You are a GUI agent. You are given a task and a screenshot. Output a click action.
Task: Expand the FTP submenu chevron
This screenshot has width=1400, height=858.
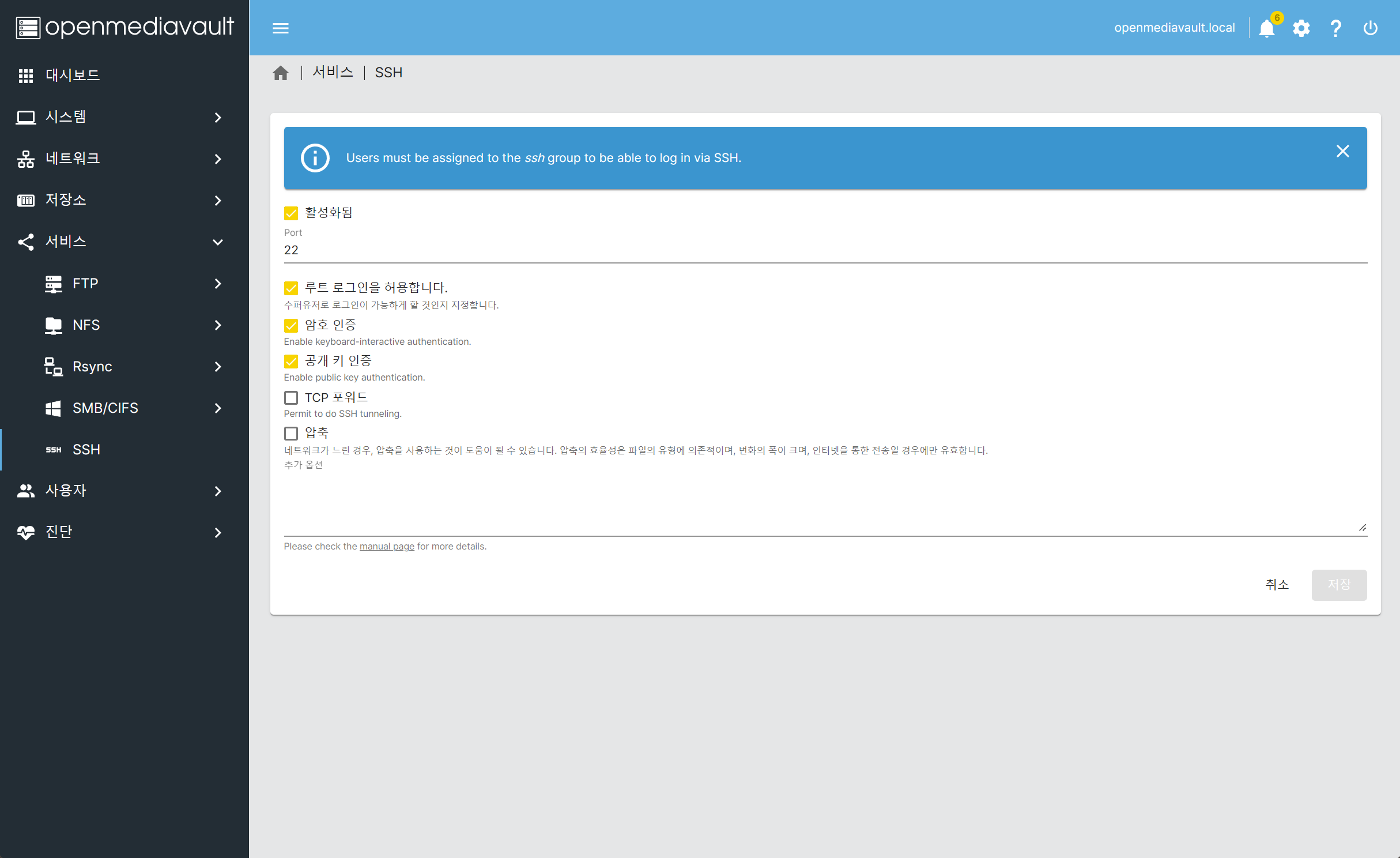218,284
